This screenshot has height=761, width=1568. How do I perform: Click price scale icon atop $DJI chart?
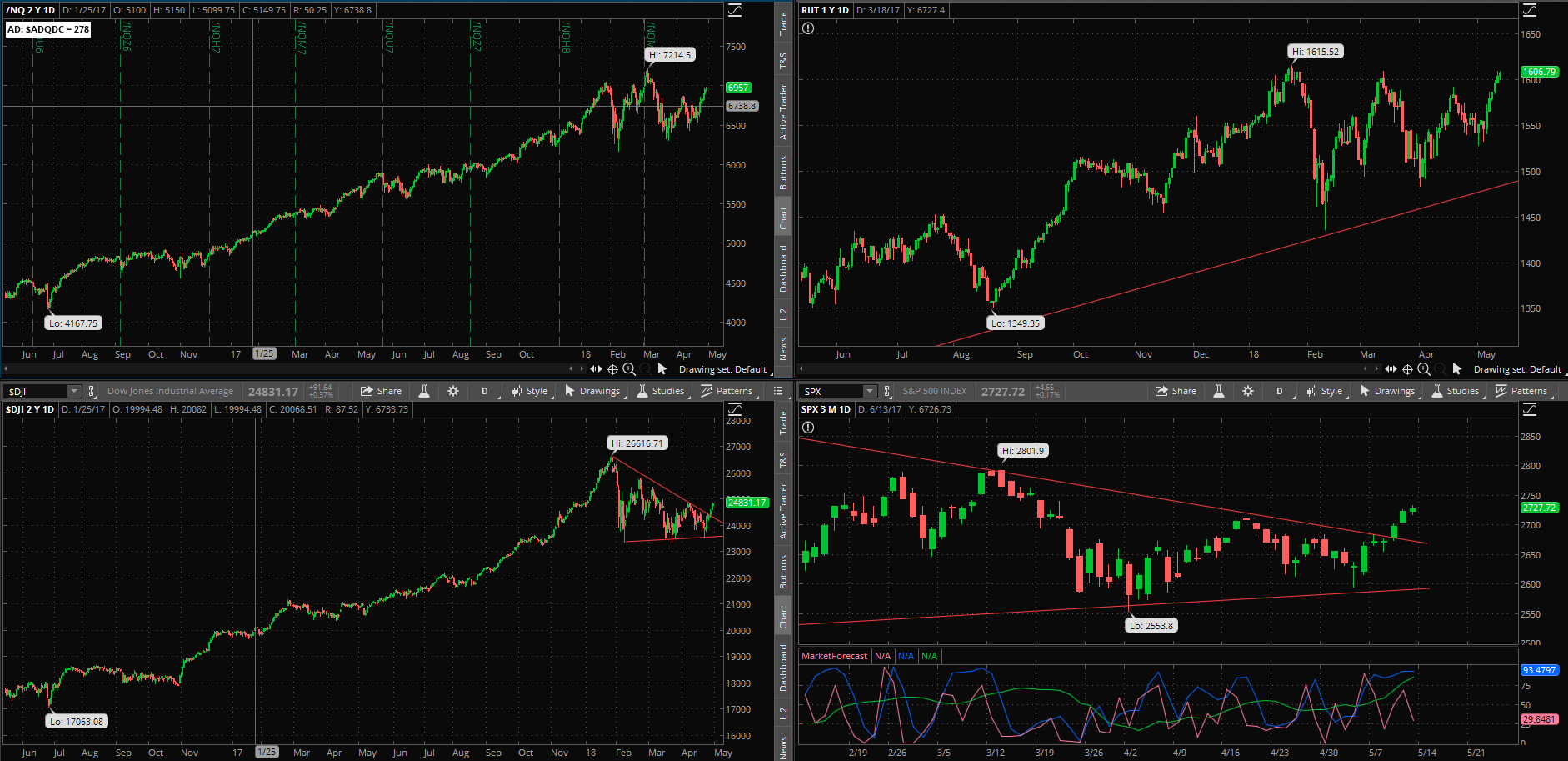(735, 409)
